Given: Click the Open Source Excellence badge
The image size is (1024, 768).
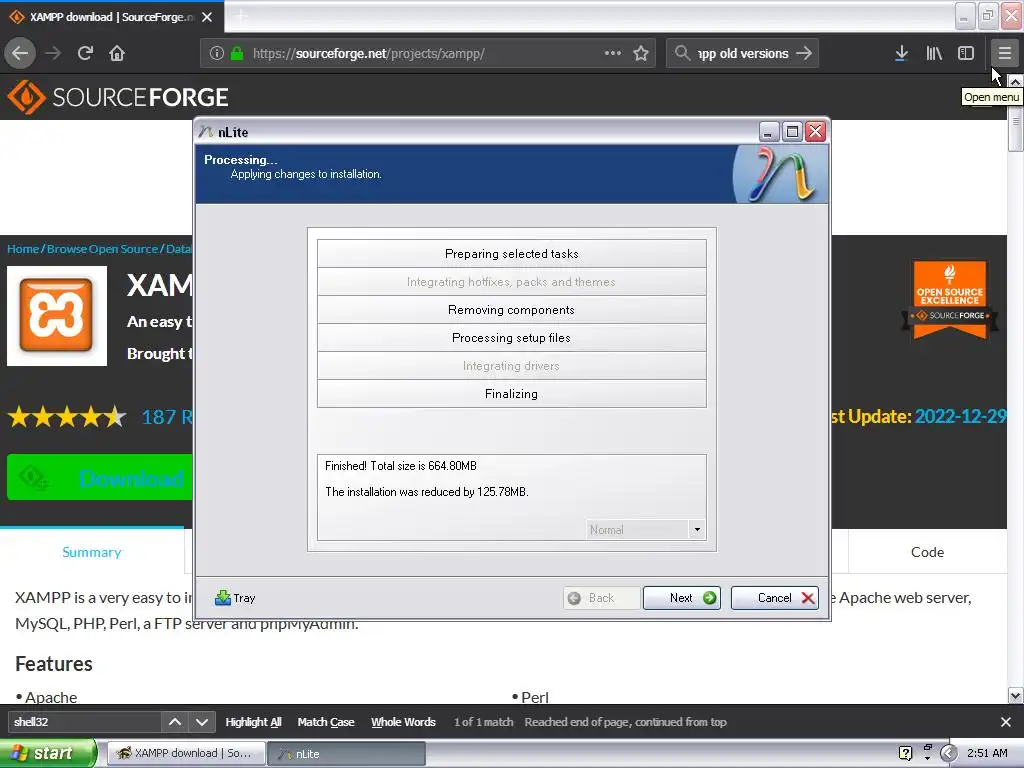Looking at the screenshot, I should coord(950,300).
